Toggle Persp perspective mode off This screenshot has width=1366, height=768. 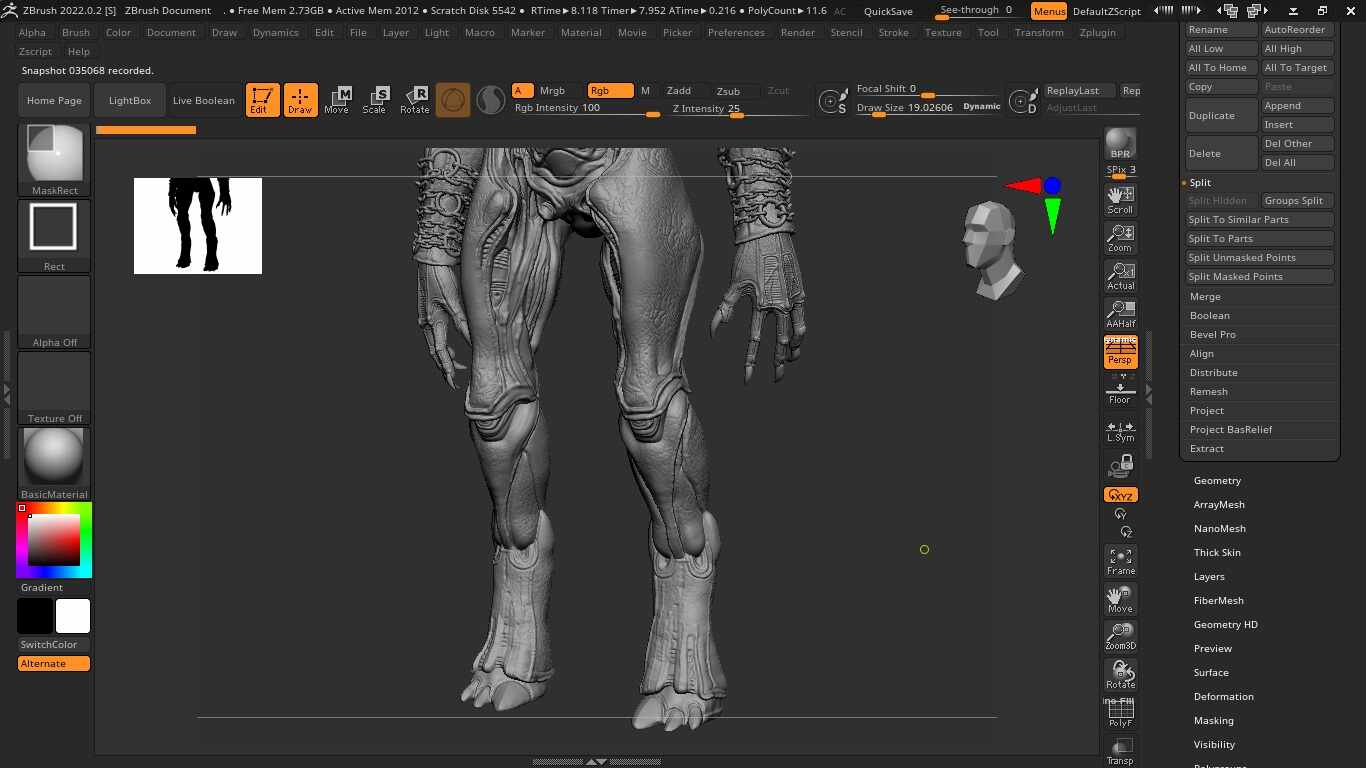(x=1120, y=352)
